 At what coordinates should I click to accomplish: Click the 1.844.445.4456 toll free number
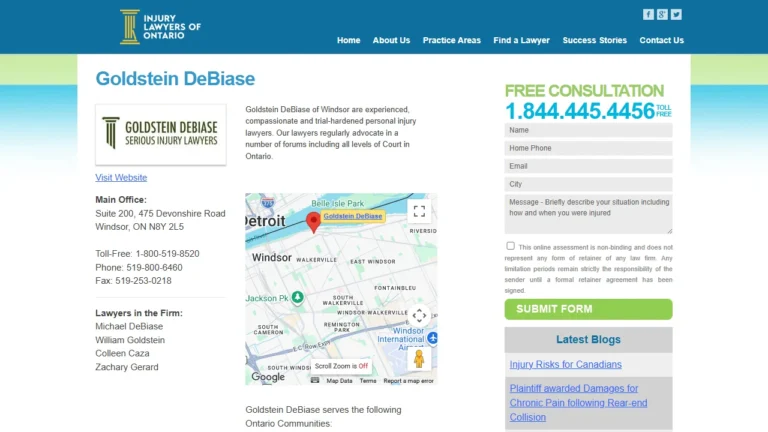pos(580,111)
